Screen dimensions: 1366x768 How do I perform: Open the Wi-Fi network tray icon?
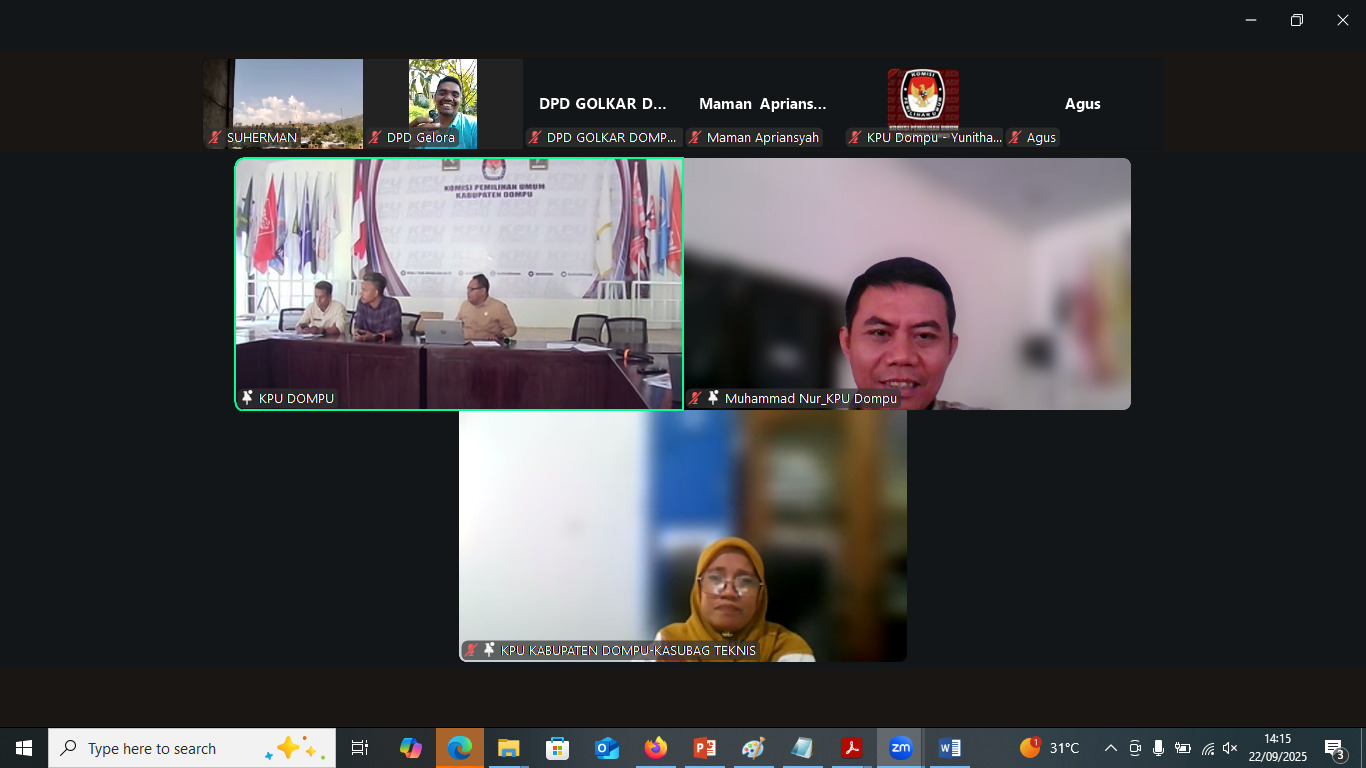[x=1207, y=748]
